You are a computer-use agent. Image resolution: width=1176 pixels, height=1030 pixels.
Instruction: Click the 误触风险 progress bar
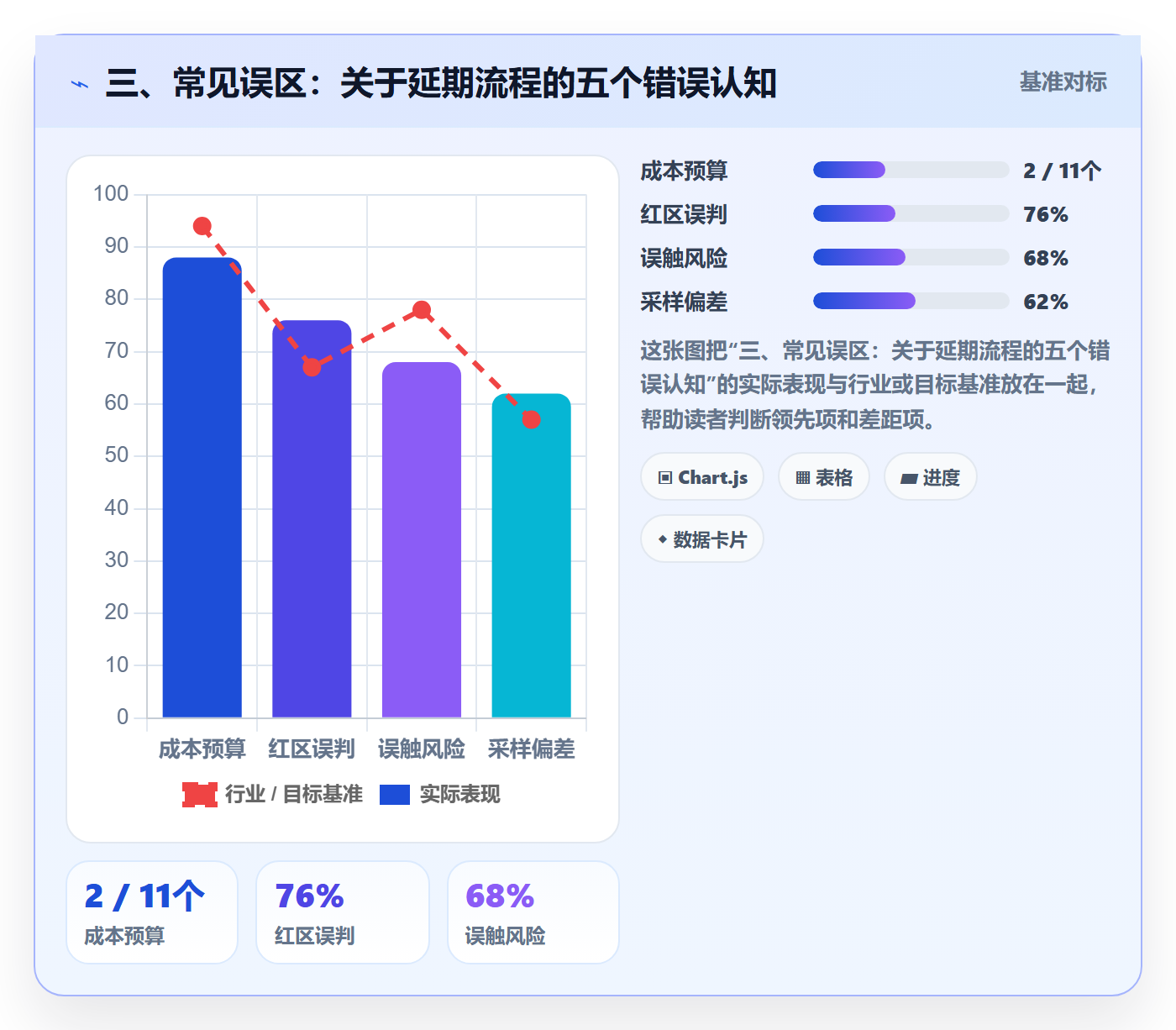pos(911,257)
